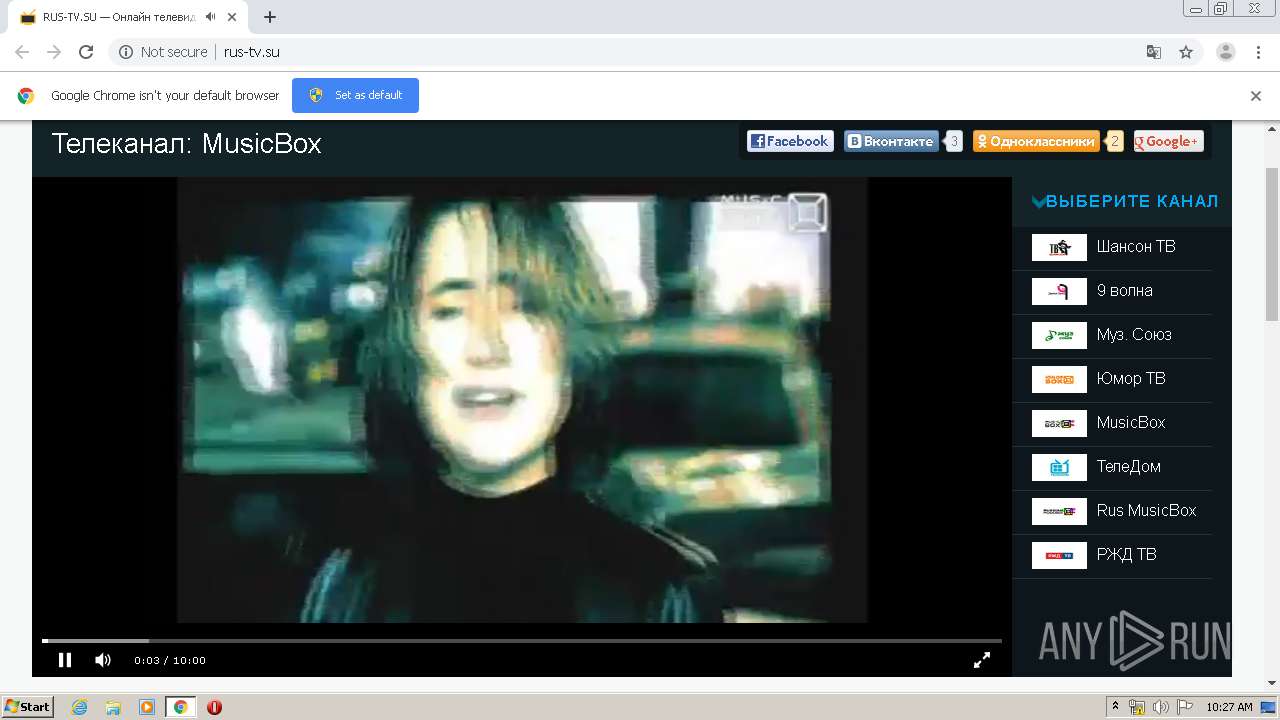The width and height of the screenshot is (1280, 720).
Task: Open the MusicBox channel logo
Action: (x=1059, y=423)
